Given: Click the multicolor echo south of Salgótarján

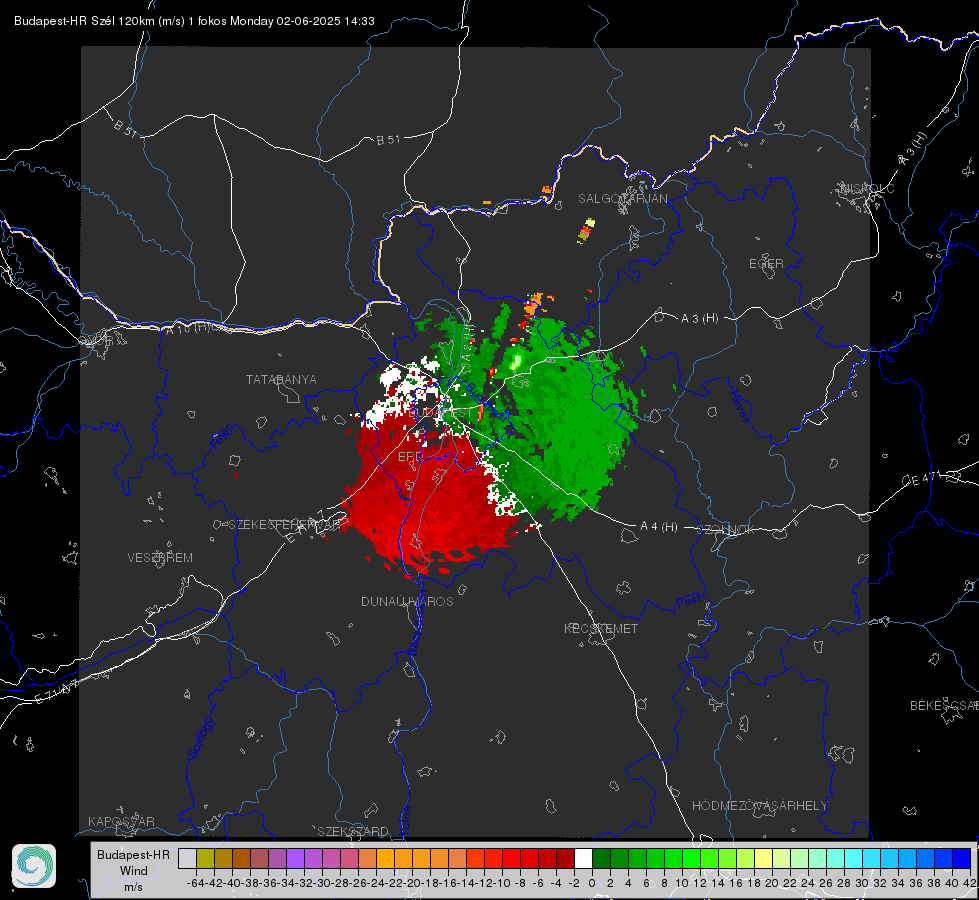Looking at the screenshot, I should (x=586, y=230).
